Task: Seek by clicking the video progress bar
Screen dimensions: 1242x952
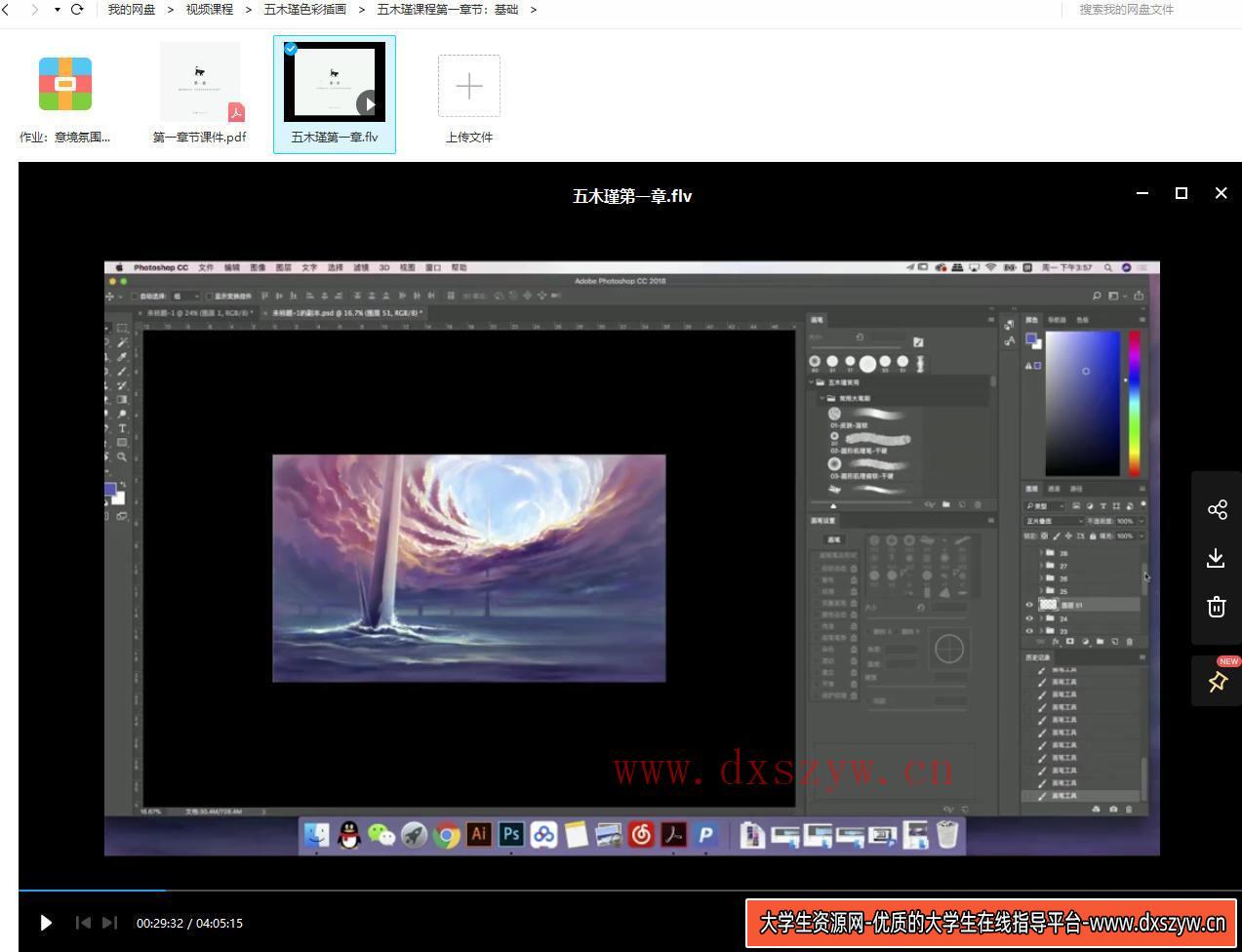Action: 630,891
